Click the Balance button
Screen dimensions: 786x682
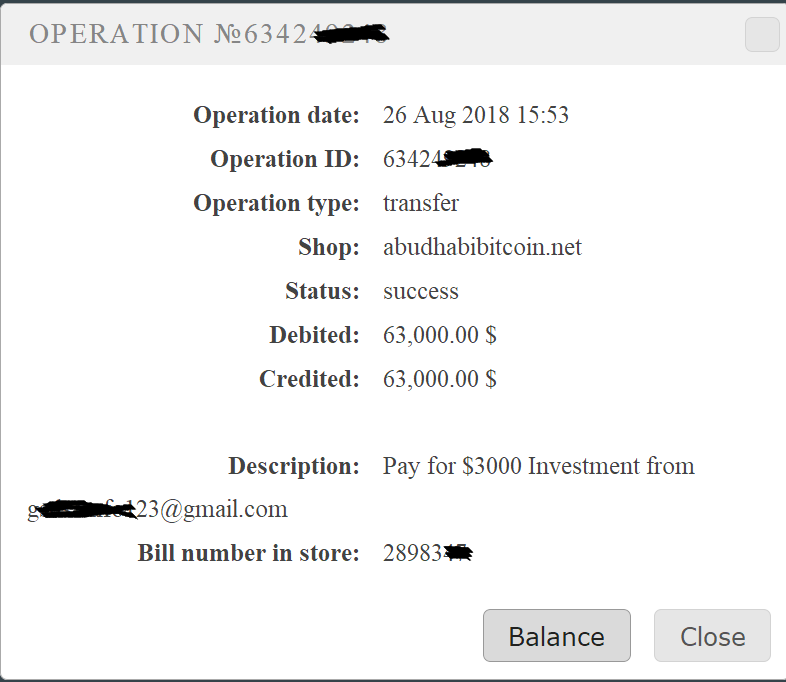pyautogui.click(x=556, y=636)
